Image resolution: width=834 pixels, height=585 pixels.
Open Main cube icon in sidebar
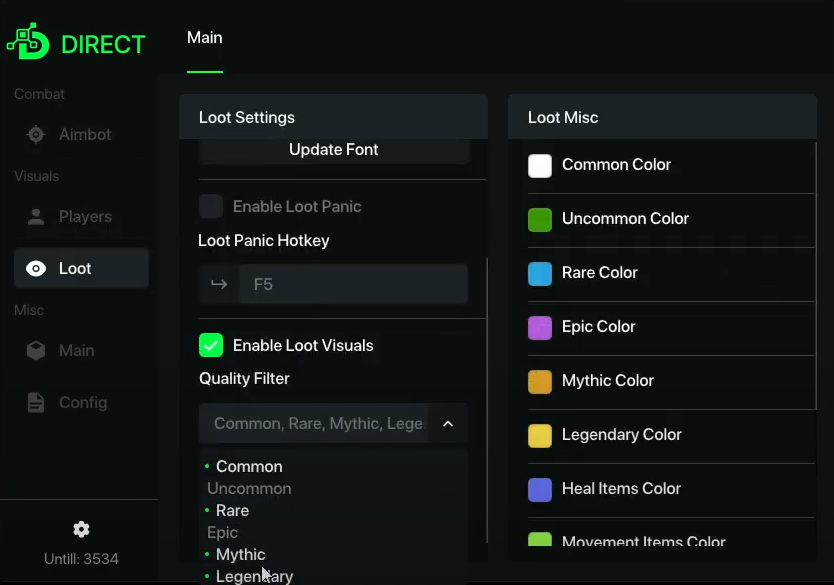(36, 351)
